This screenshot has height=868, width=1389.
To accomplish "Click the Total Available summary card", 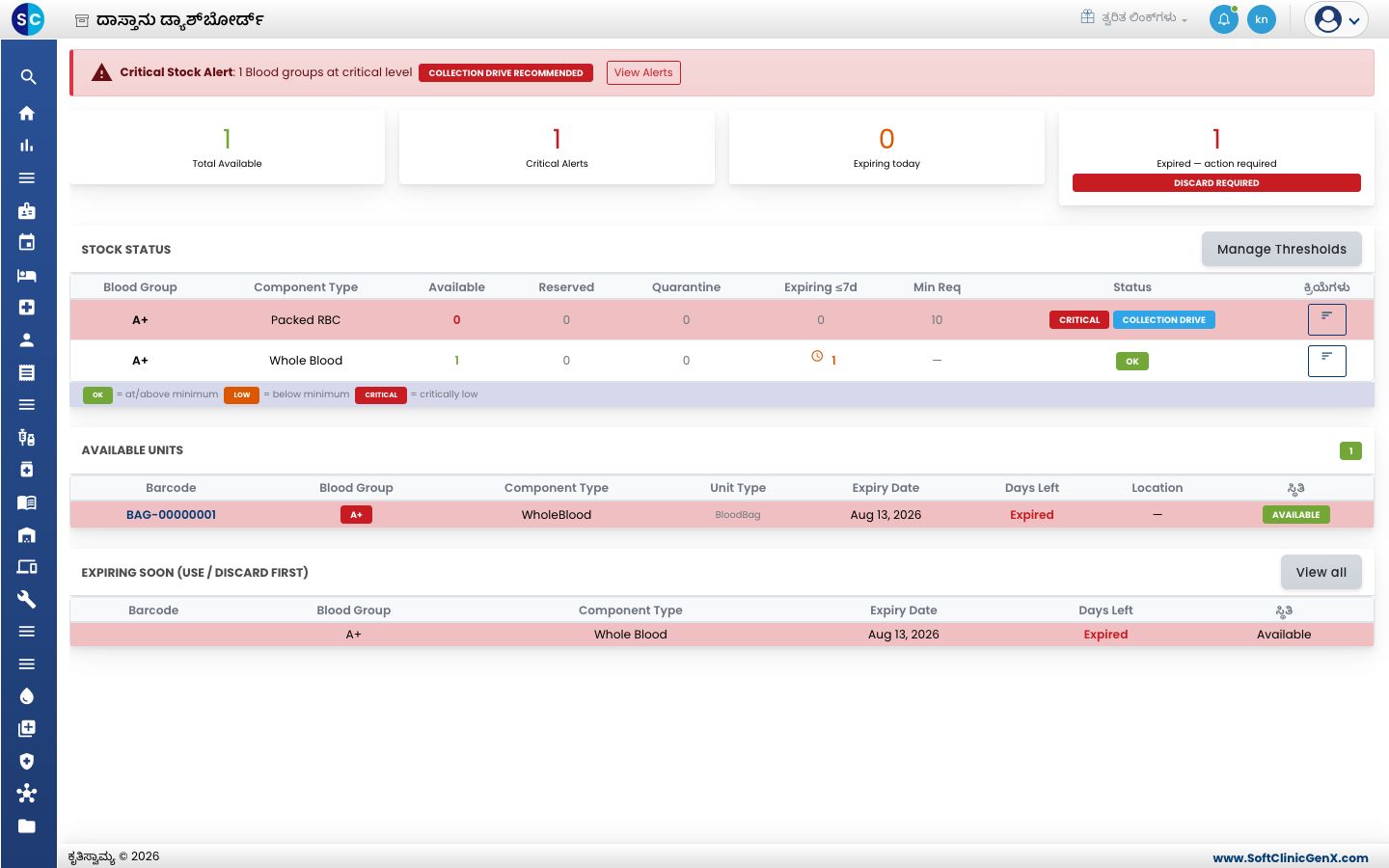I will pos(227,147).
